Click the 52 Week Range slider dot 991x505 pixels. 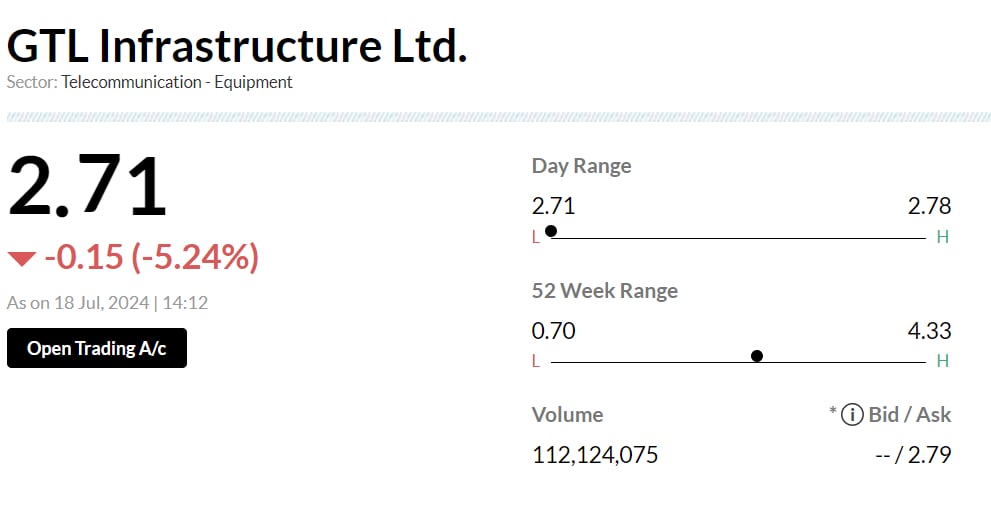click(x=757, y=356)
